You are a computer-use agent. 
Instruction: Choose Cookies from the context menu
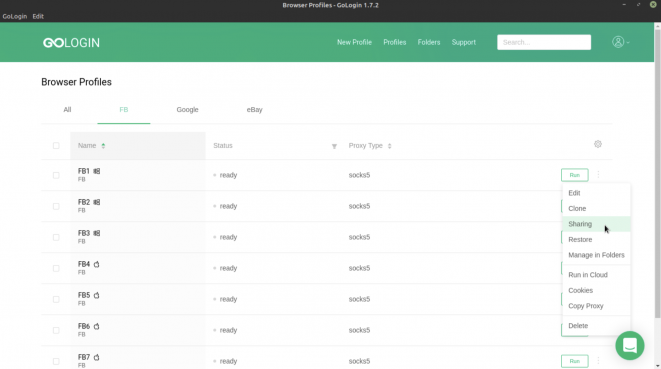(596, 291)
